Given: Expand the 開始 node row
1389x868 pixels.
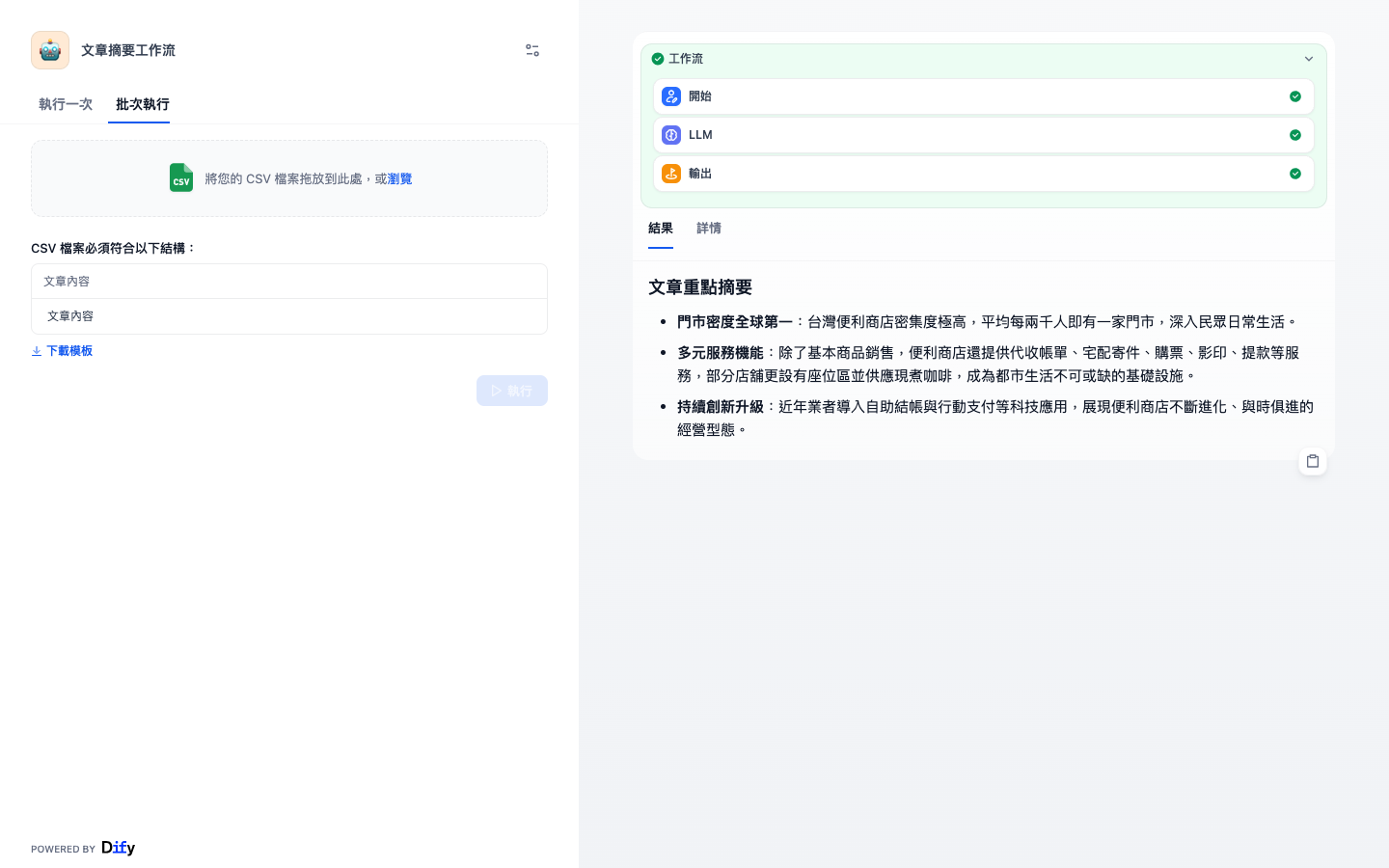Looking at the screenshot, I should click(x=984, y=96).
